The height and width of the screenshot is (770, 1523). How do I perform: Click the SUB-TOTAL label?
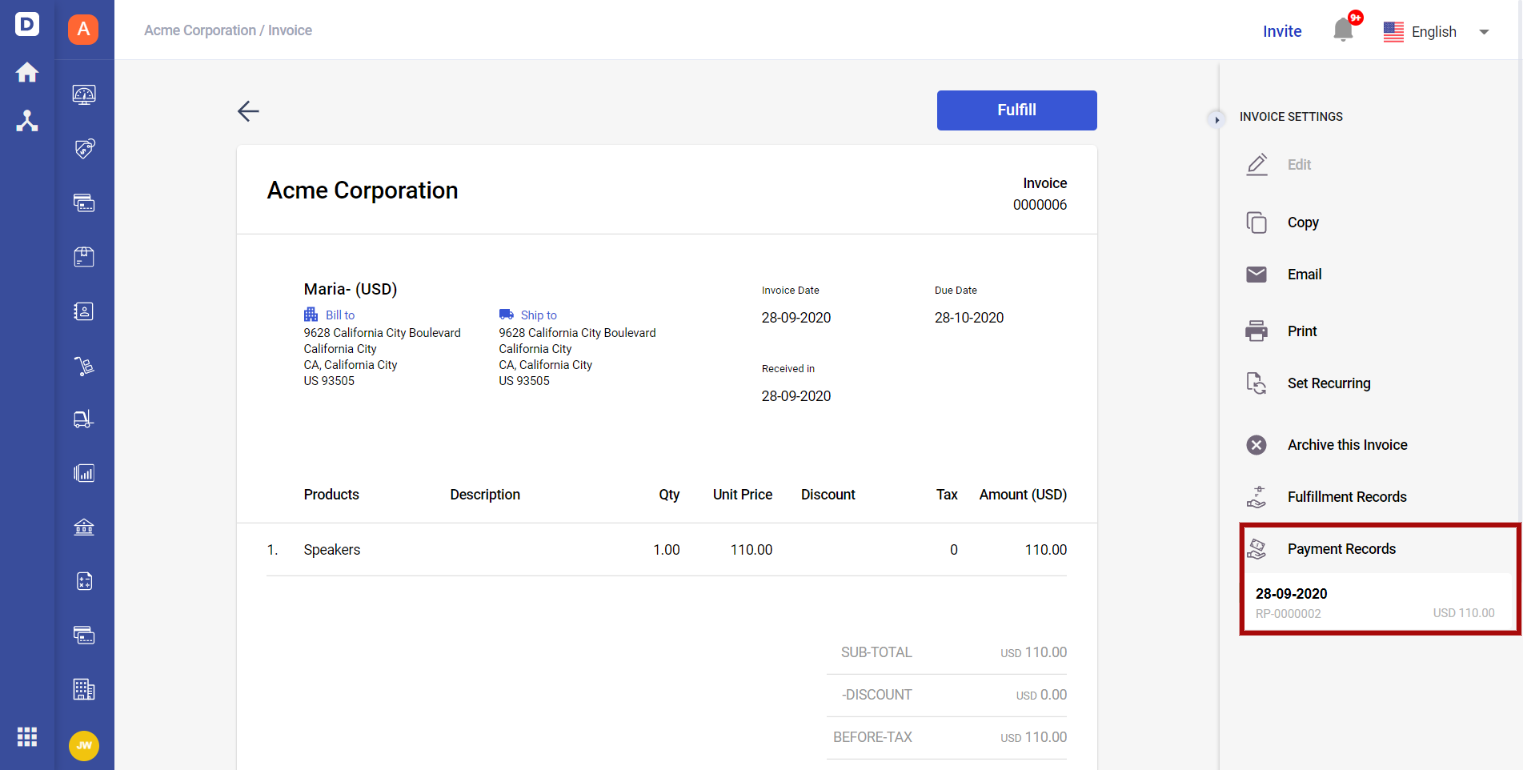[x=876, y=652]
